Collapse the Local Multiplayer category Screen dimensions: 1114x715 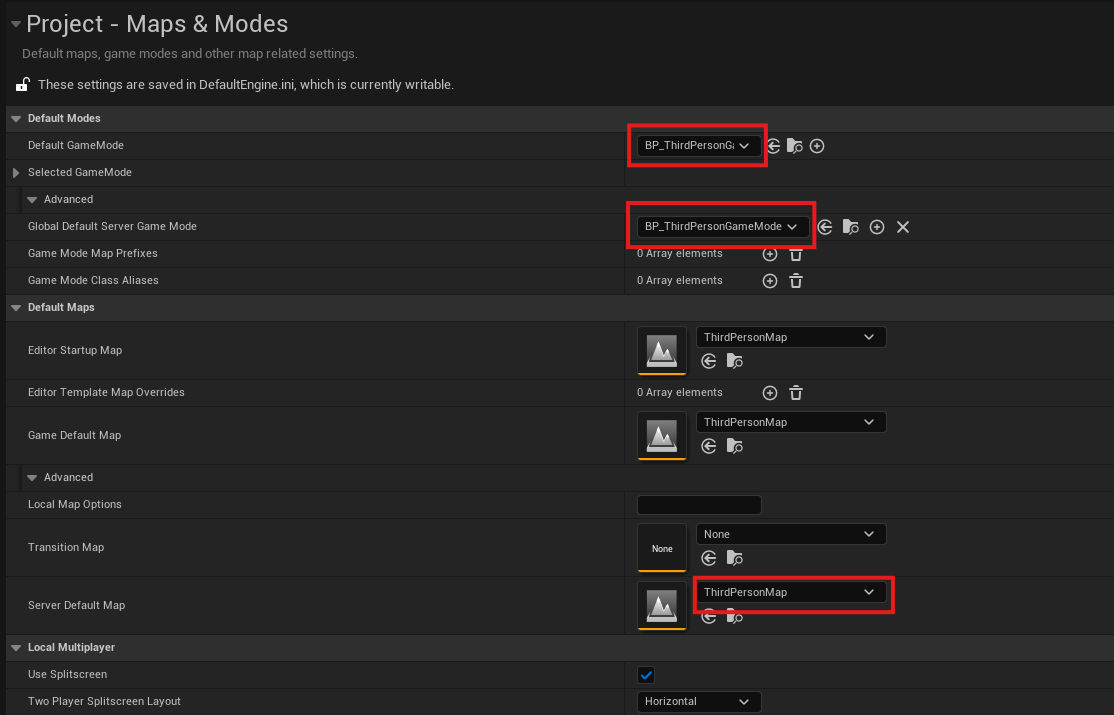(16, 648)
